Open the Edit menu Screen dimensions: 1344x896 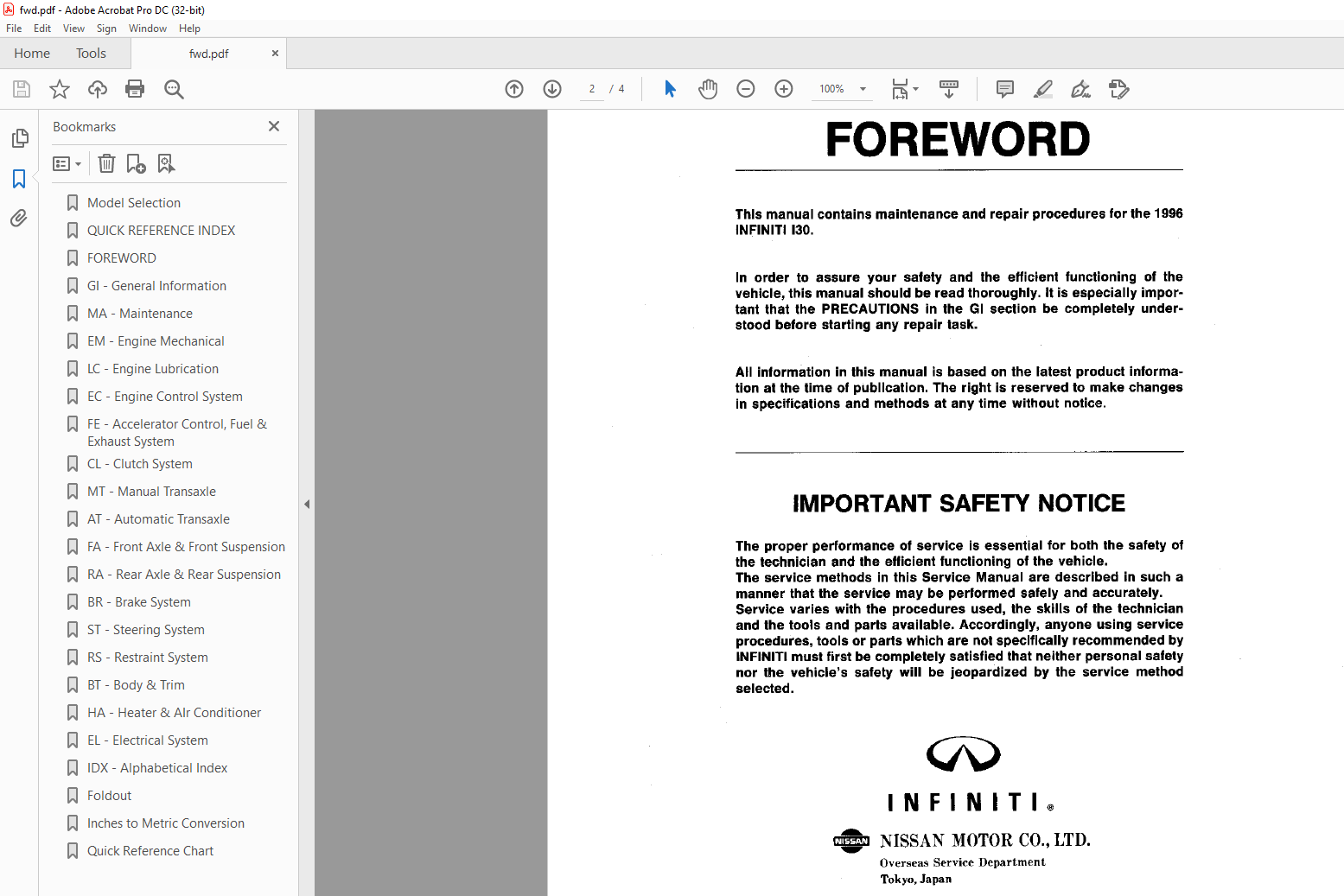(42, 29)
